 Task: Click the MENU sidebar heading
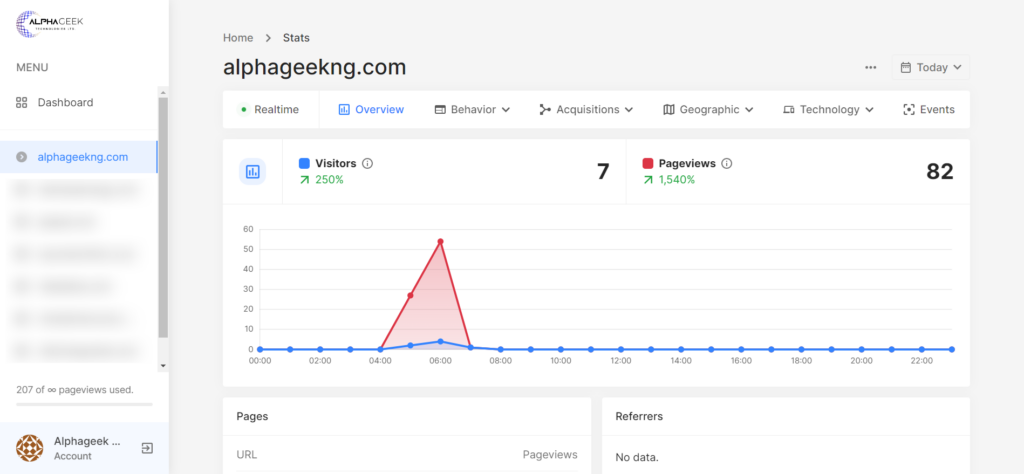tap(32, 67)
